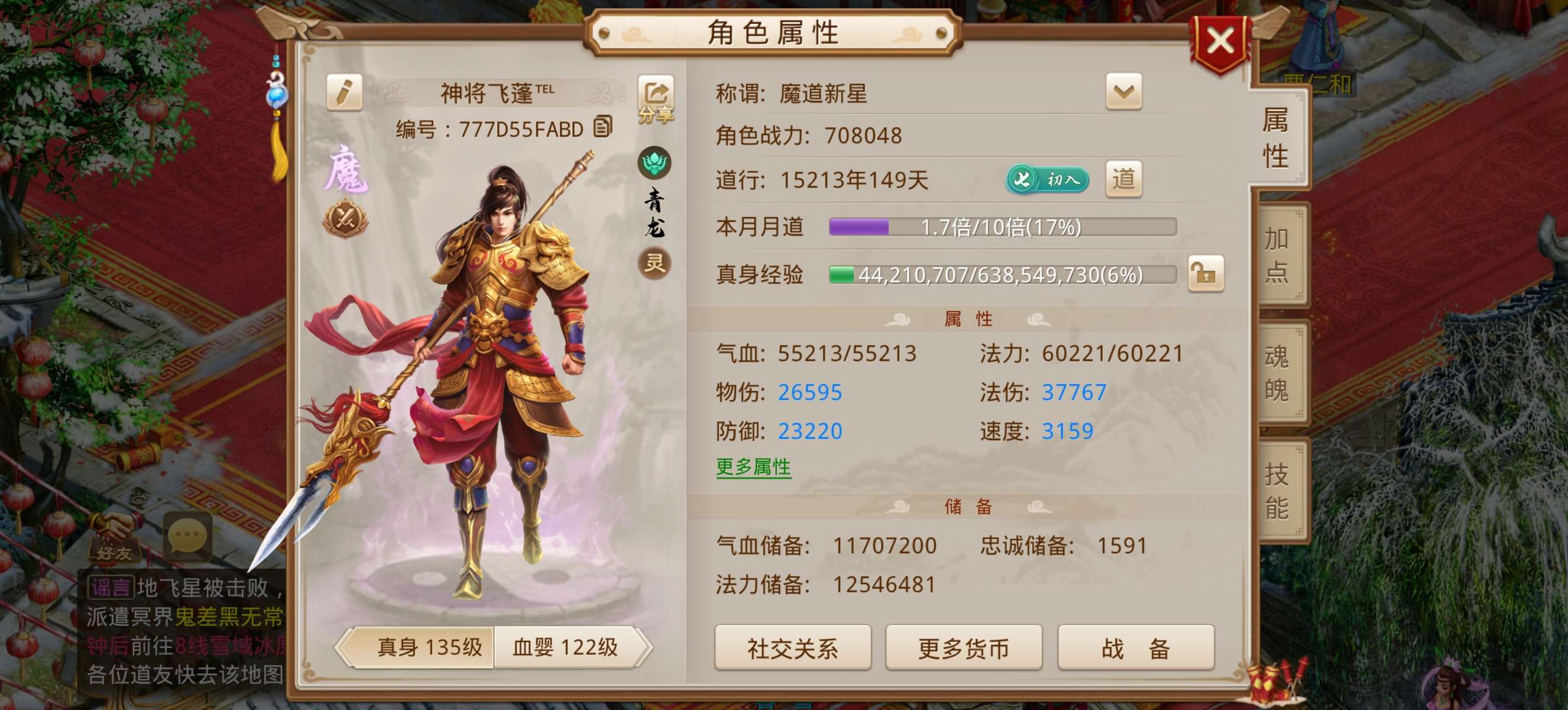Click the pencil rename icon
Viewport: 1568px width, 710px height.
tap(345, 92)
